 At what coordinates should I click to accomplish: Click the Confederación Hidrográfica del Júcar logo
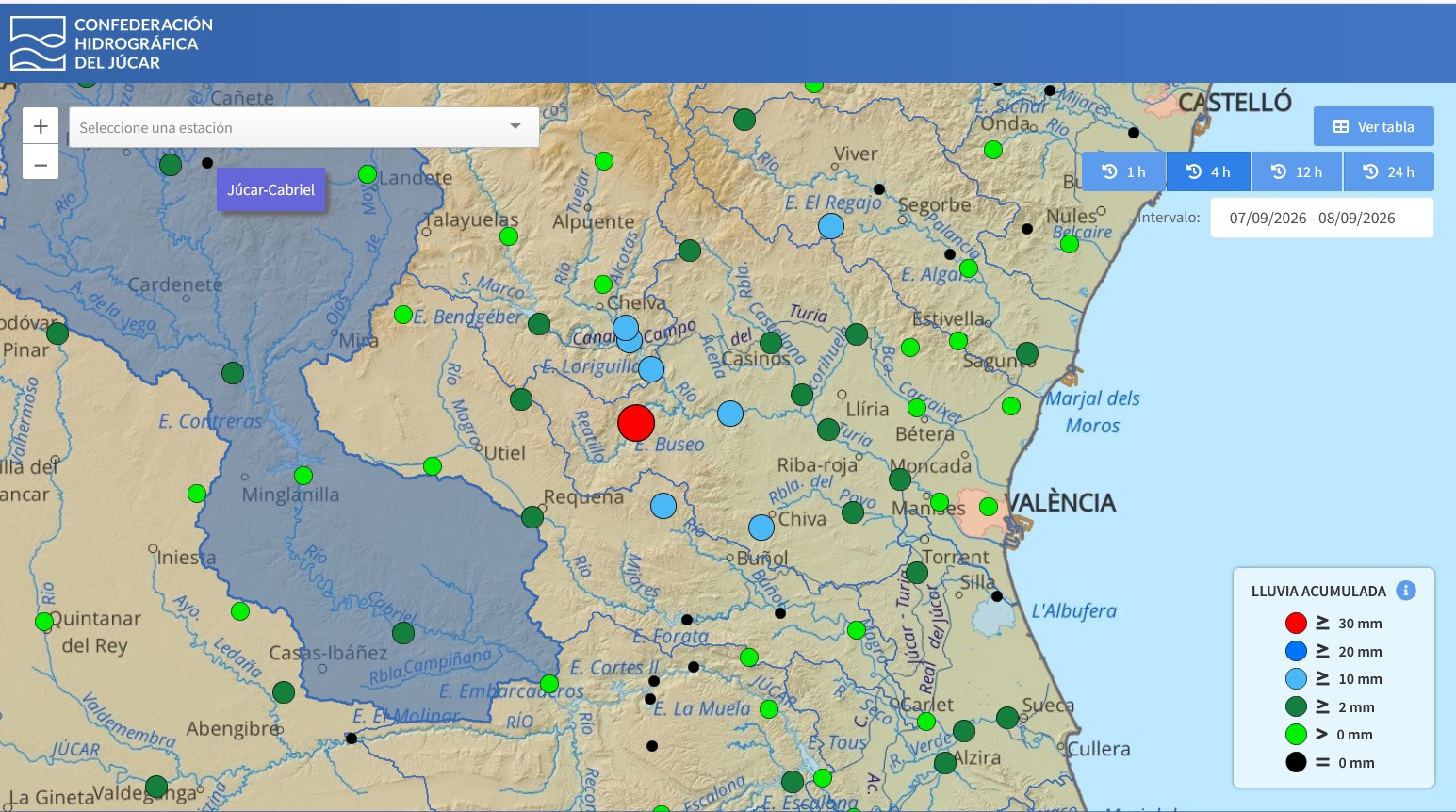click(x=111, y=43)
